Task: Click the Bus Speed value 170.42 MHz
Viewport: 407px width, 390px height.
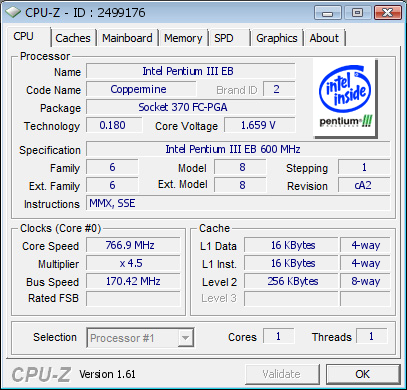Action: 133,281
